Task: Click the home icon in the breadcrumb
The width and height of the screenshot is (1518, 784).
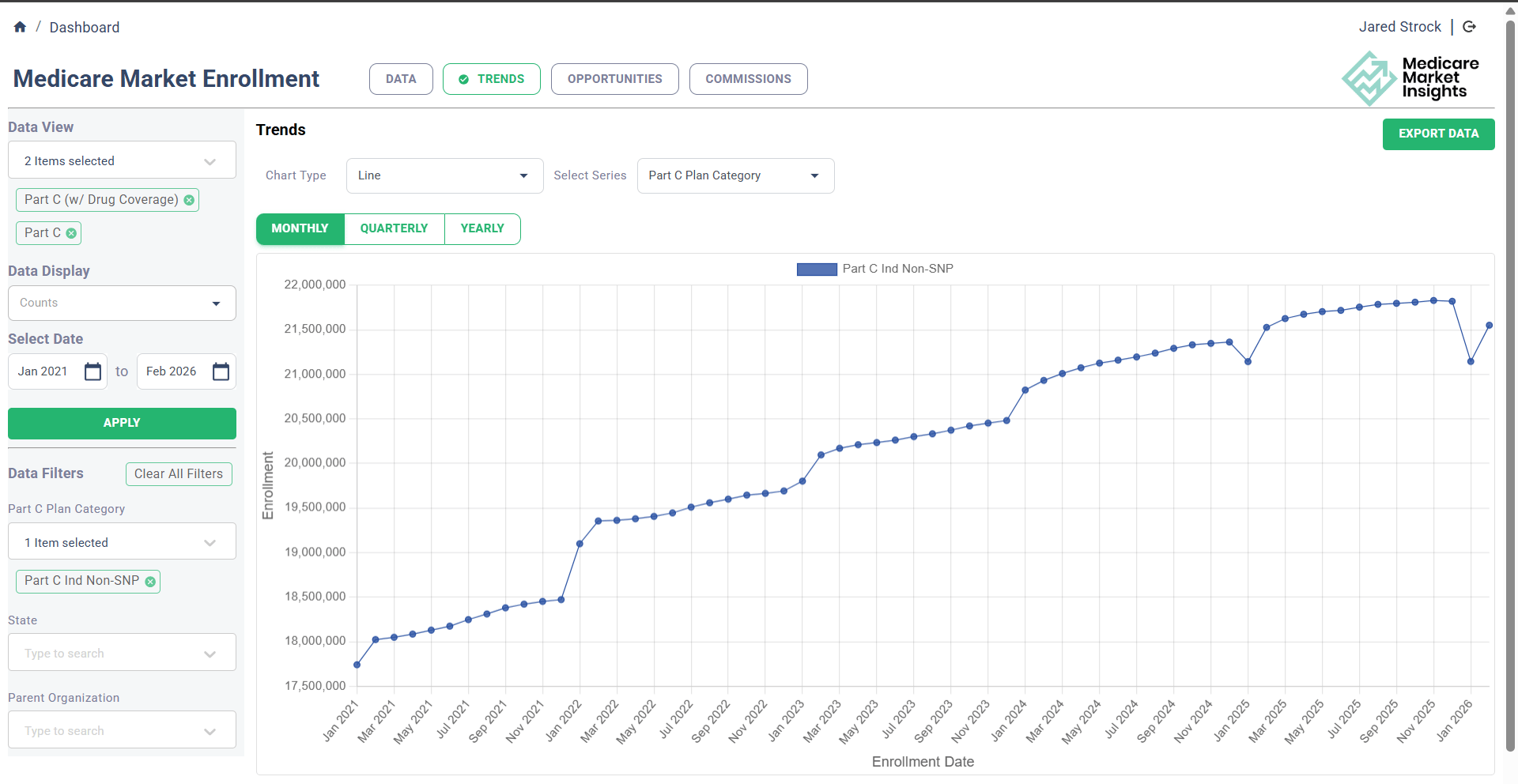Action: [x=21, y=27]
